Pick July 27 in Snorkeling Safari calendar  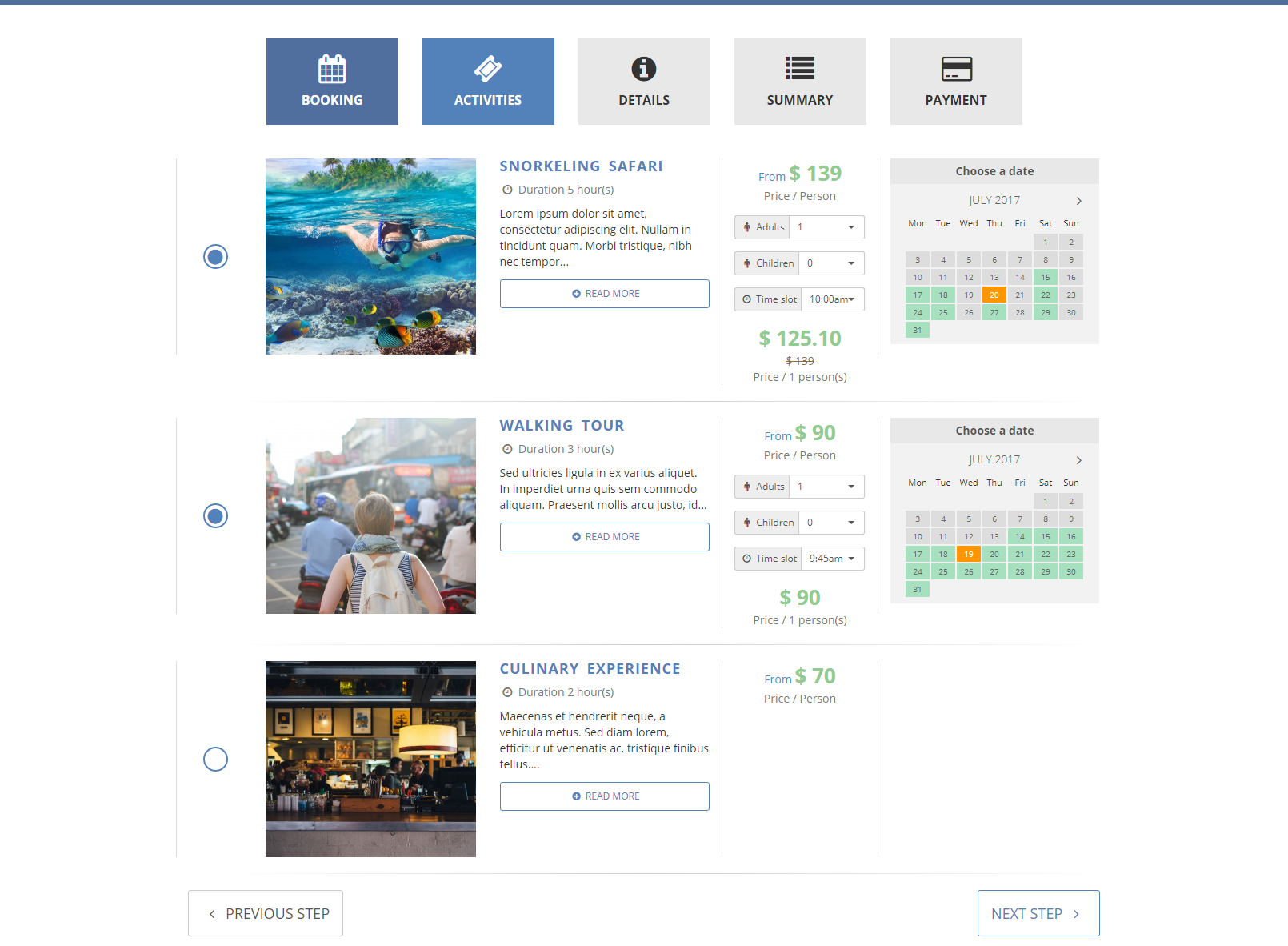pos(994,313)
